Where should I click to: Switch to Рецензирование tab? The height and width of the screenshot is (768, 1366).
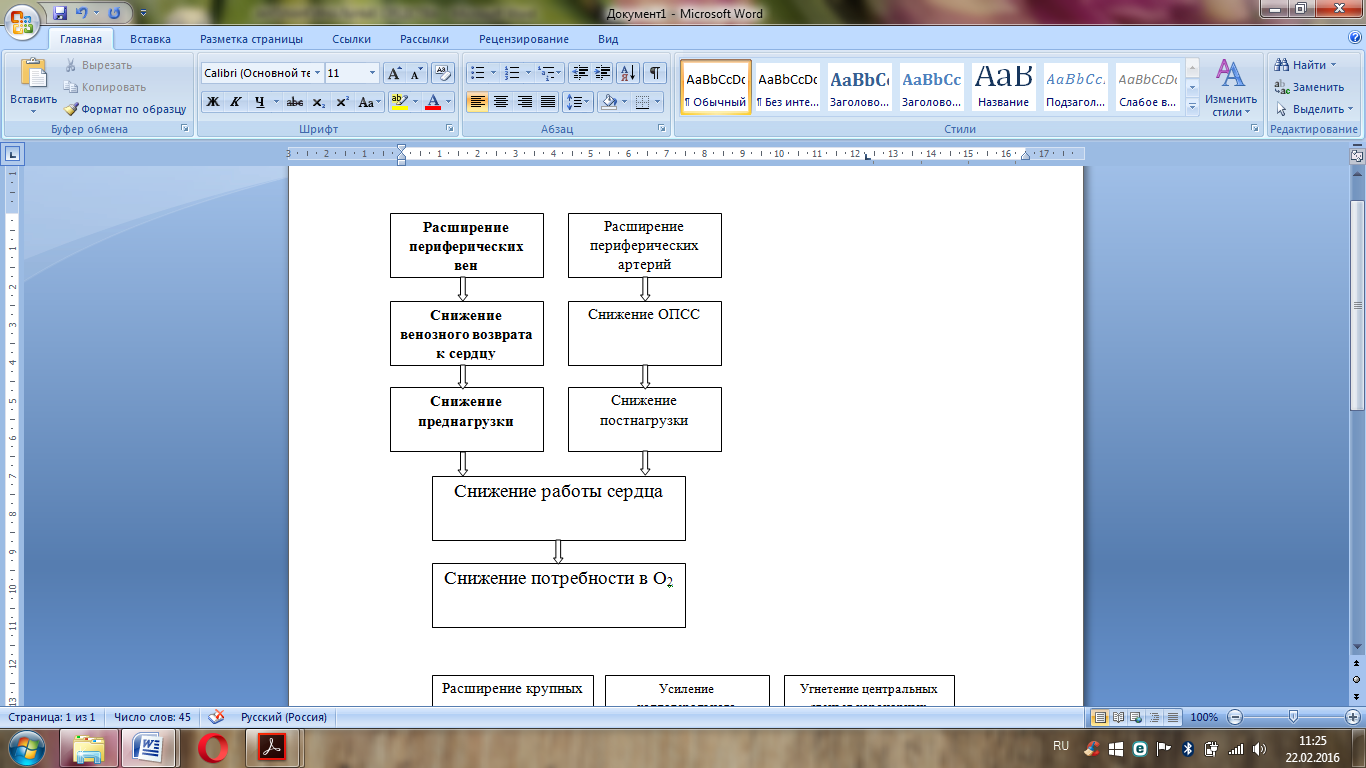point(524,39)
